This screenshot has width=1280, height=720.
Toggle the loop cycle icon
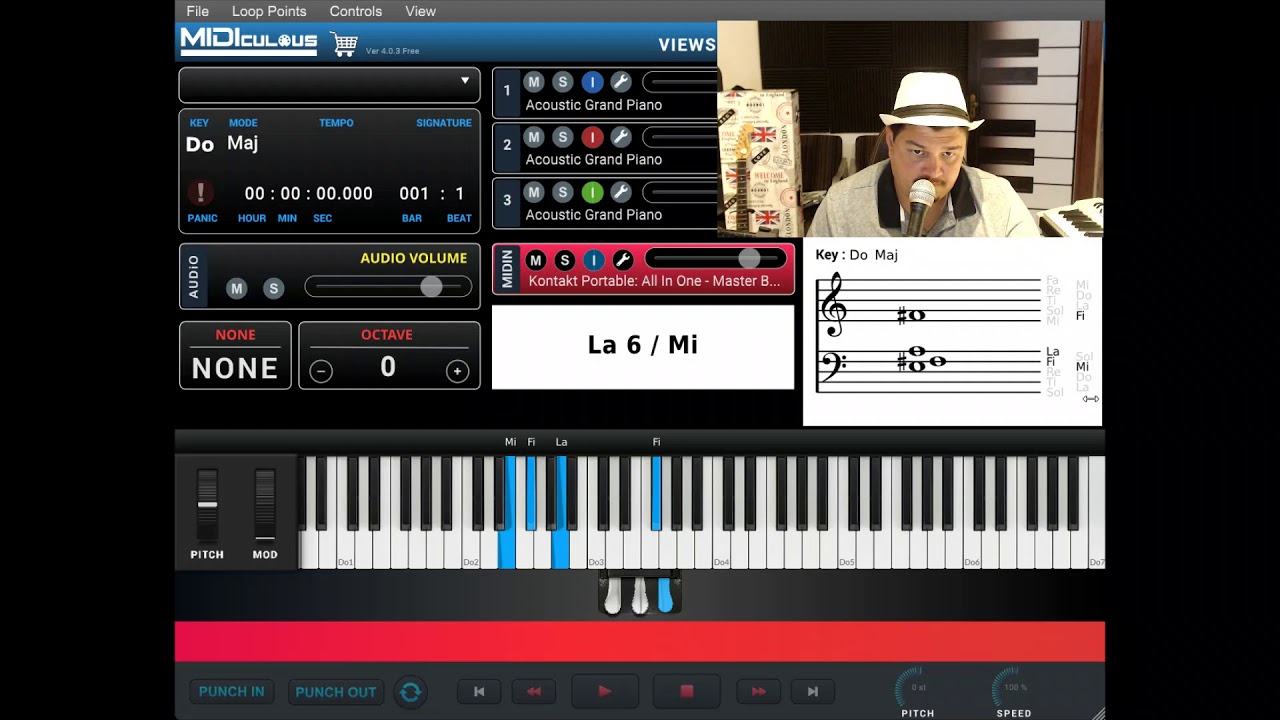pos(410,691)
